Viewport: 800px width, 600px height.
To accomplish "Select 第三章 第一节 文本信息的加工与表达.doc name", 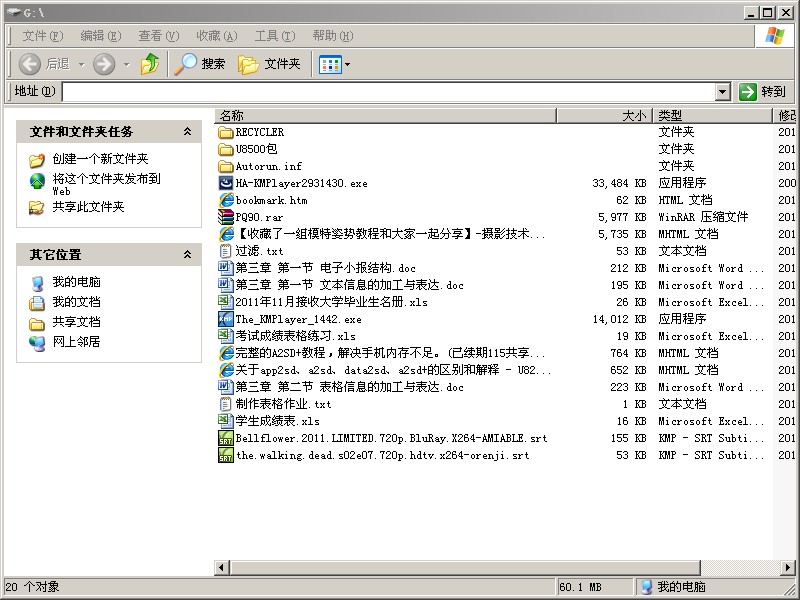I will (349, 285).
